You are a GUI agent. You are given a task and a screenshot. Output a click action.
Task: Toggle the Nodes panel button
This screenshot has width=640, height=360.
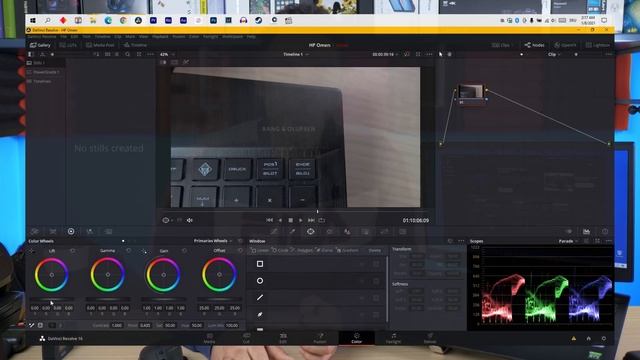[x=534, y=45]
